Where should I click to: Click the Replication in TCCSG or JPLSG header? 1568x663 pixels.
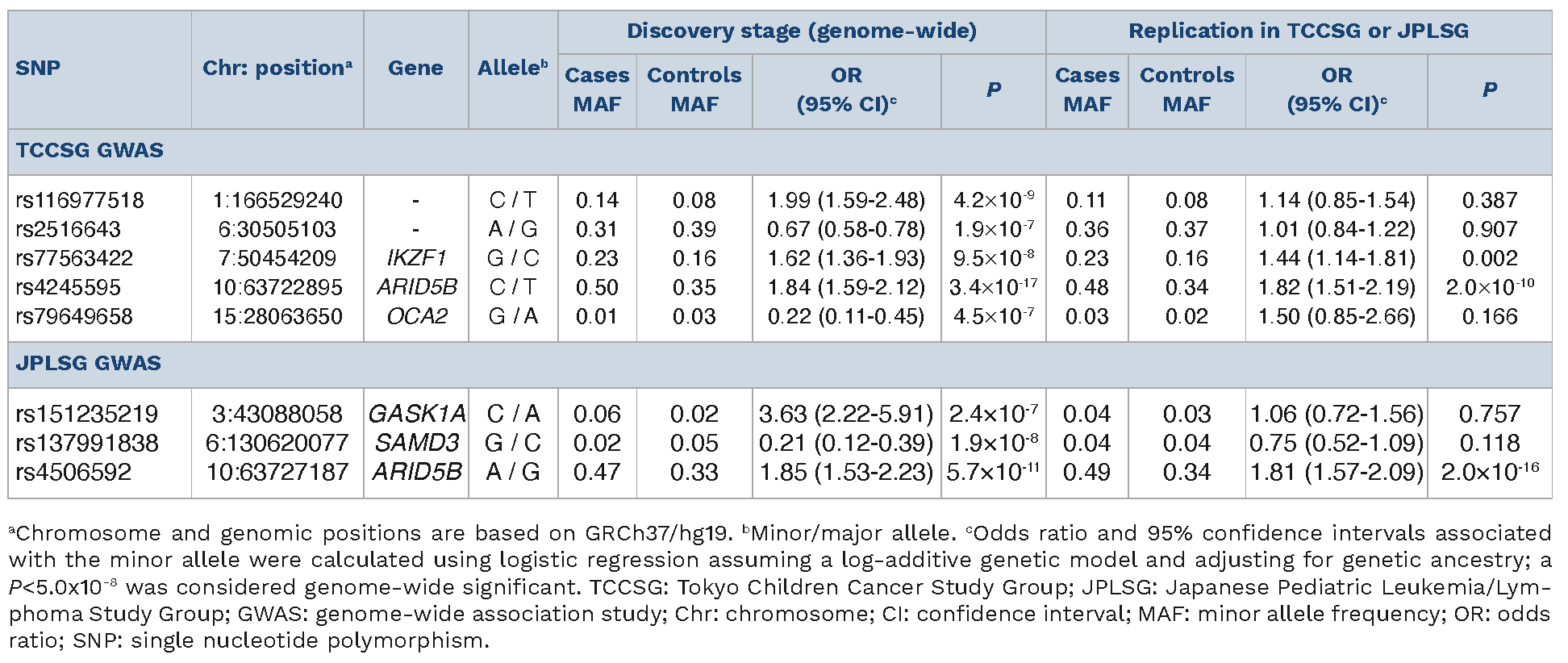pos(1298,31)
